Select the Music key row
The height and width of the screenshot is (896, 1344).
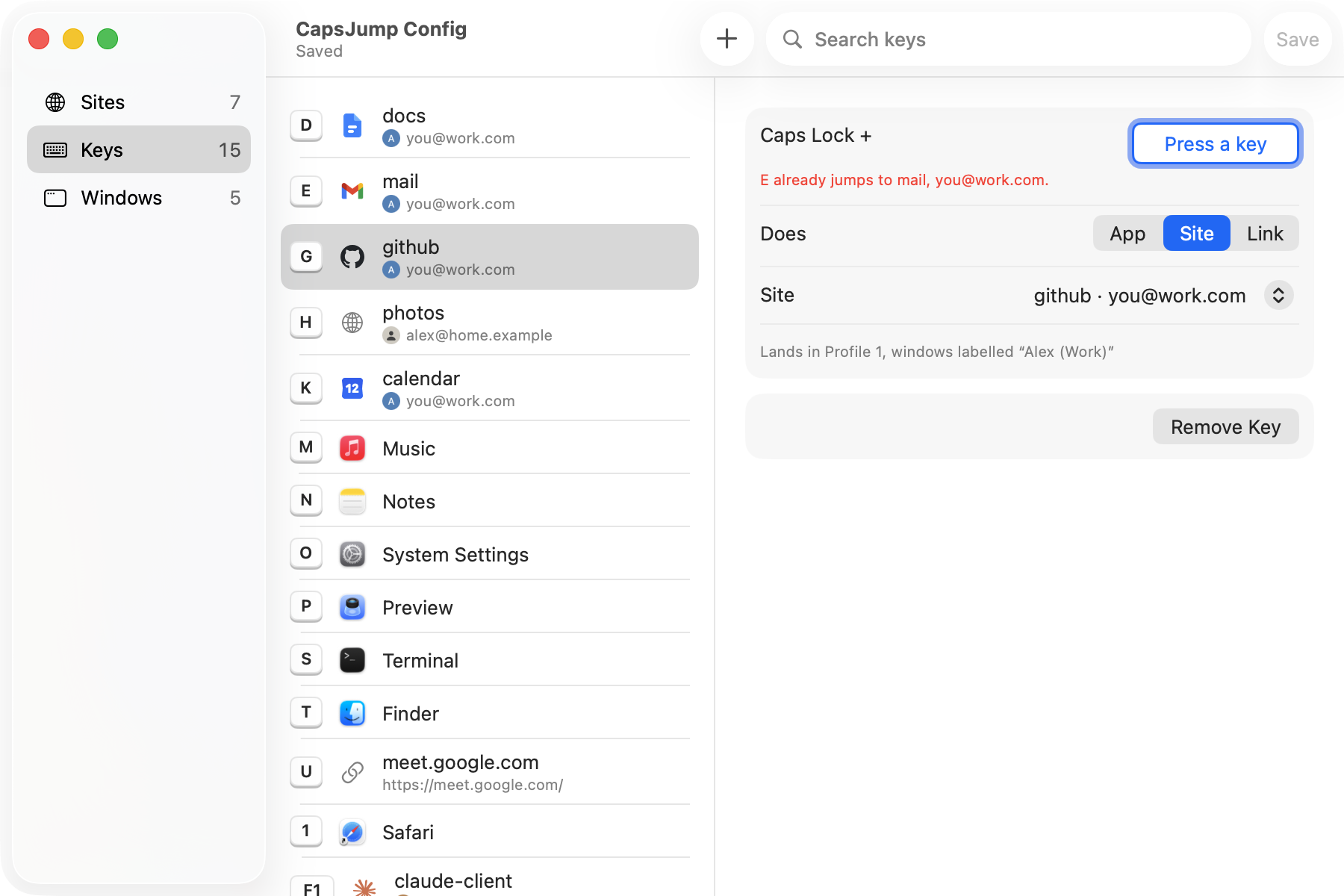click(490, 448)
